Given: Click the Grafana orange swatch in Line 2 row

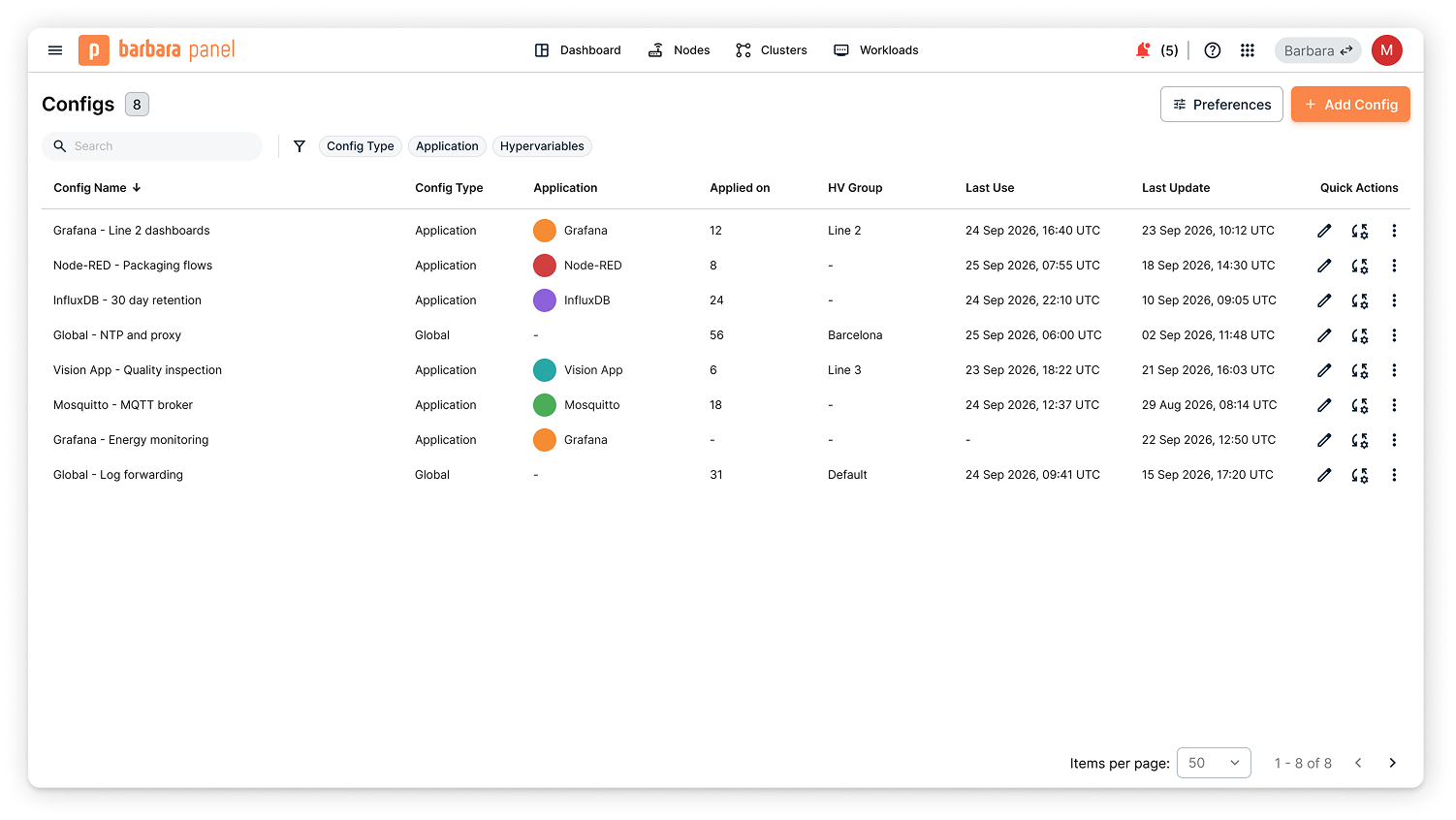Looking at the screenshot, I should click(545, 231).
